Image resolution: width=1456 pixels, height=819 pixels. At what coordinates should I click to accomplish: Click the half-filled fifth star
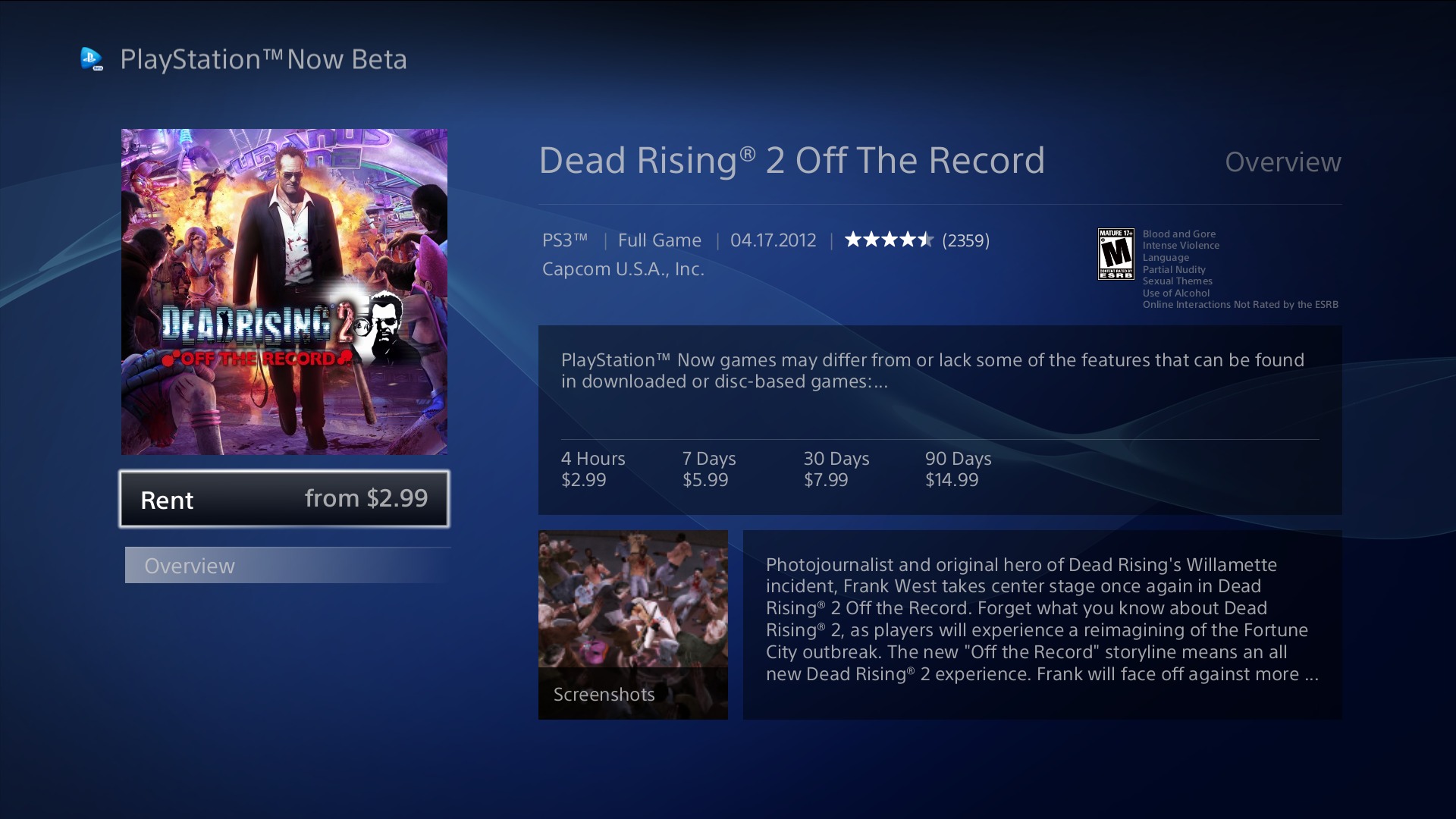point(927,240)
